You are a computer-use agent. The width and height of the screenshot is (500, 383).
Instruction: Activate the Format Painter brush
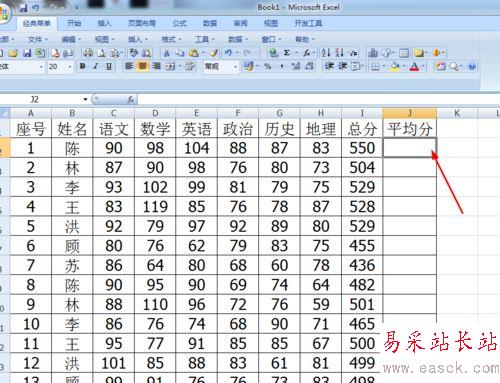click(214, 53)
